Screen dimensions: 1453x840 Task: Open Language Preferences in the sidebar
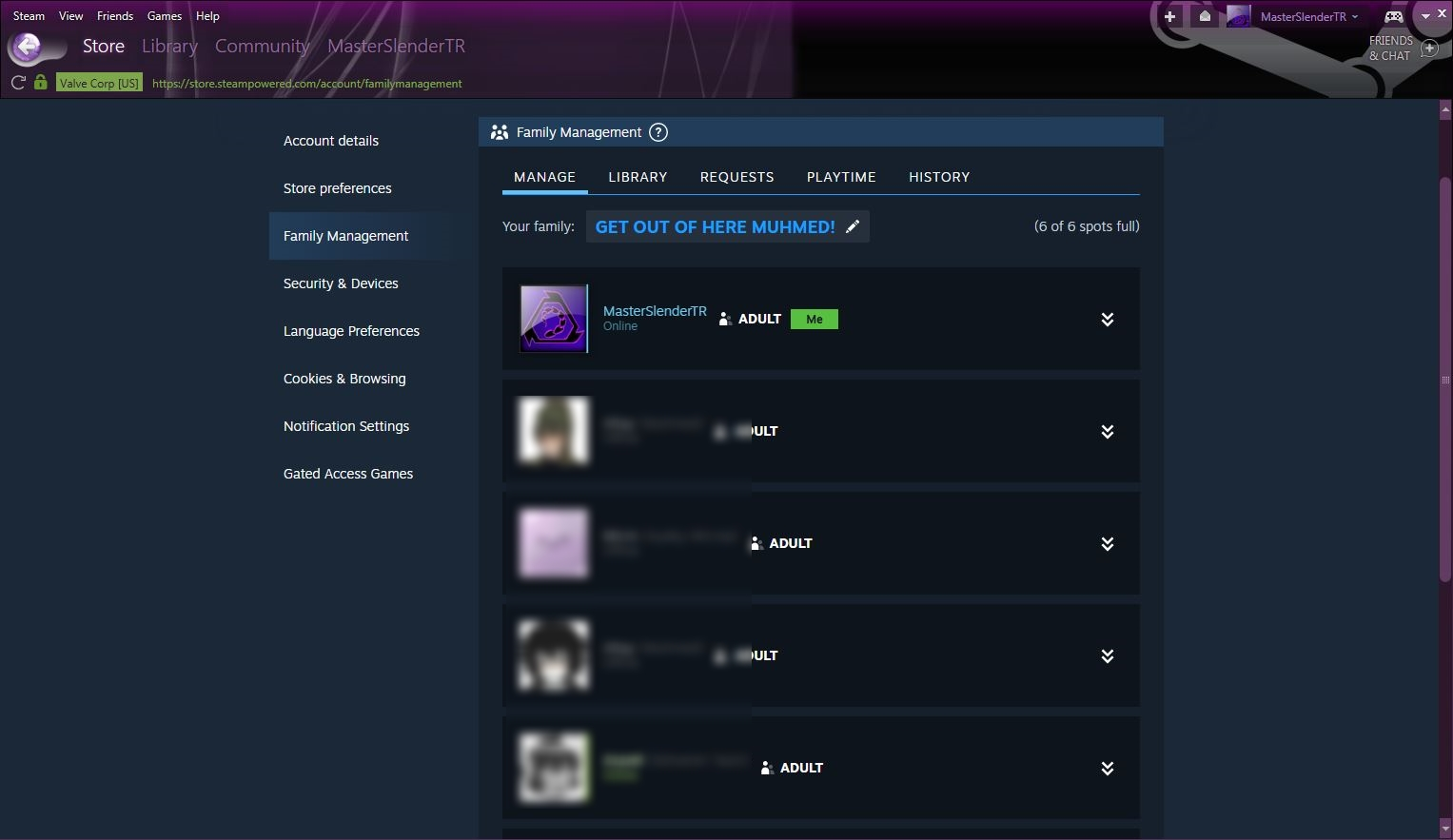[x=351, y=331]
